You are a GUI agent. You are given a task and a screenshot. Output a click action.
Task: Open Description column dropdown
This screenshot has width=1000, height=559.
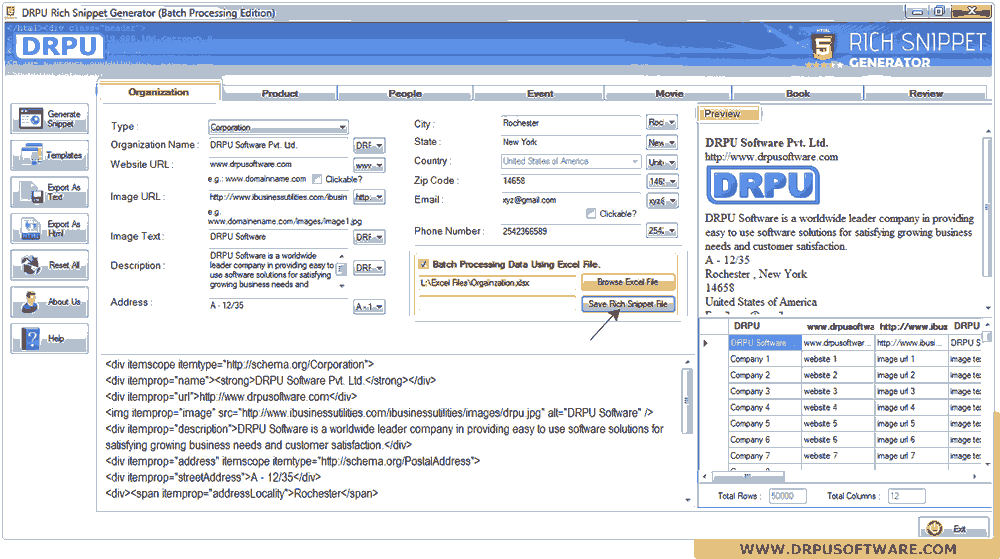click(369, 268)
